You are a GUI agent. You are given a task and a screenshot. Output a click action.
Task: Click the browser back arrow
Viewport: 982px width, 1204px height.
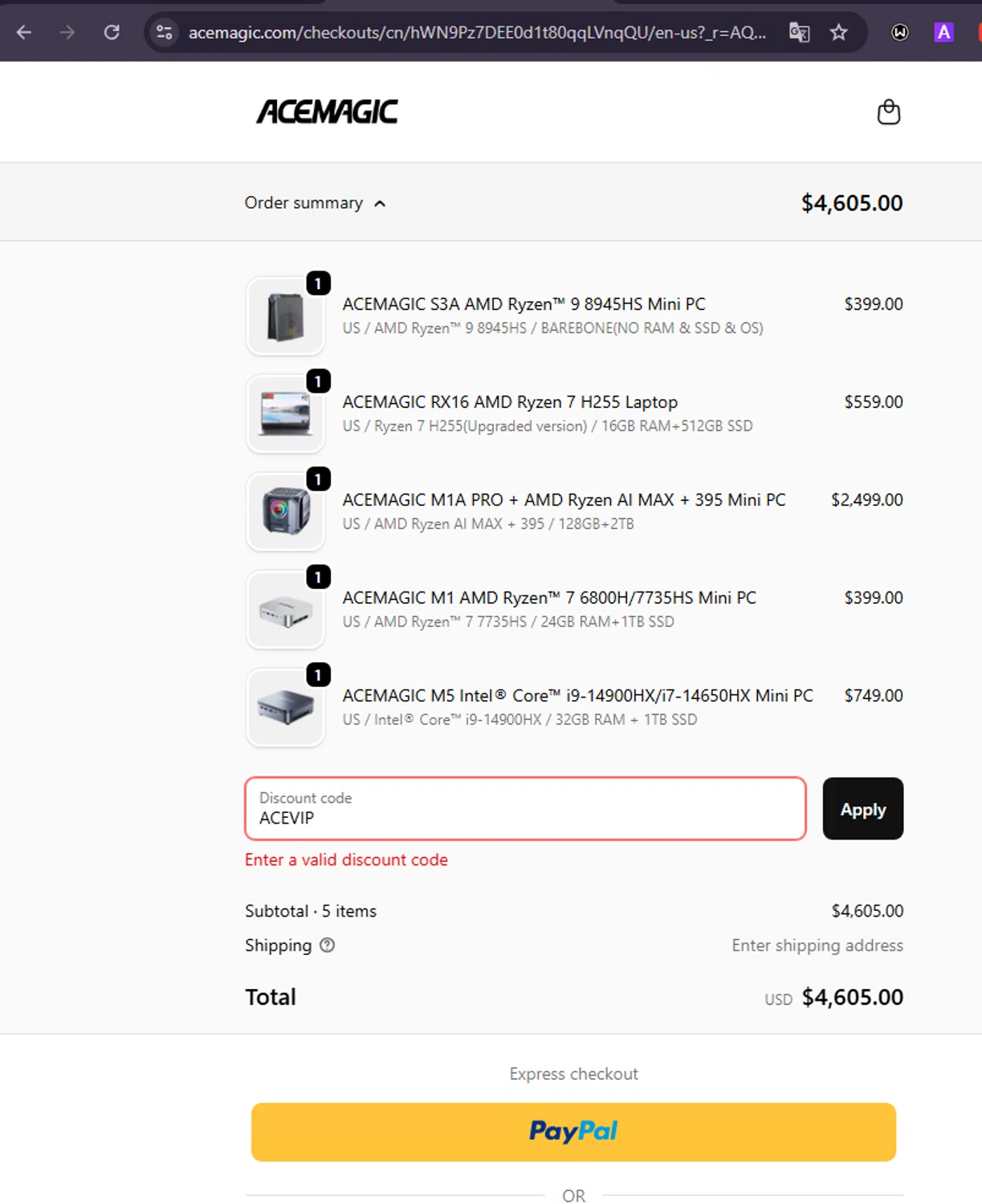pyautogui.click(x=24, y=32)
